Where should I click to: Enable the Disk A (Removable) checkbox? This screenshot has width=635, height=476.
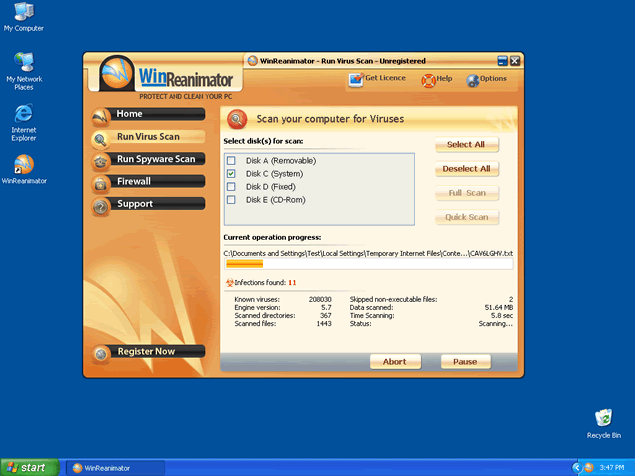[232, 160]
